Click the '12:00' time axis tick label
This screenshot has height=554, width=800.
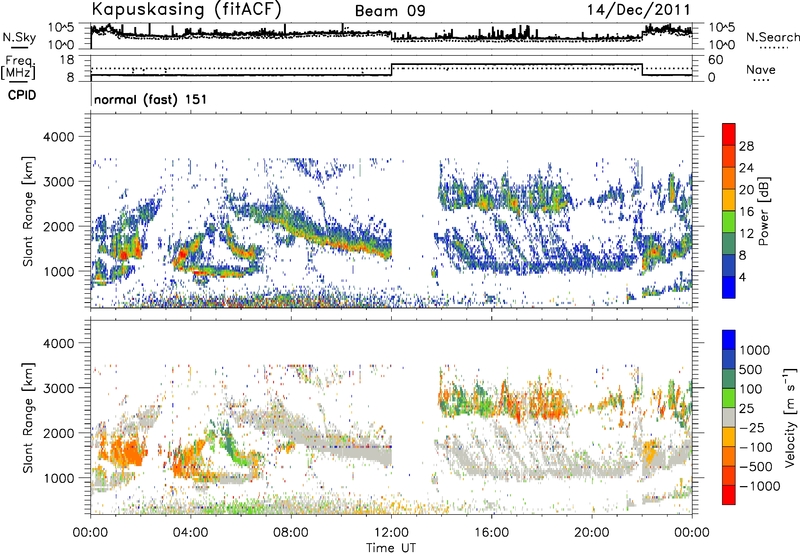(x=391, y=533)
